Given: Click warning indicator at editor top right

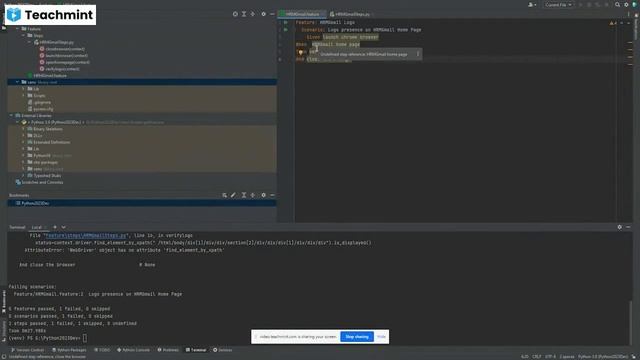Looking at the screenshot, I should 613,23.
